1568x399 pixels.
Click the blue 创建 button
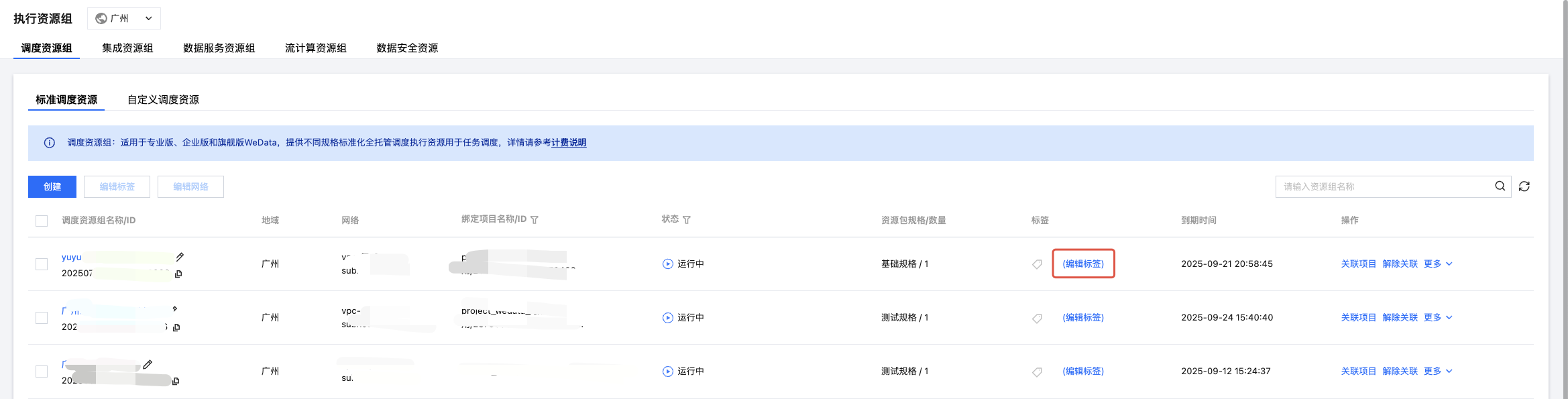(x=52, y=186)
